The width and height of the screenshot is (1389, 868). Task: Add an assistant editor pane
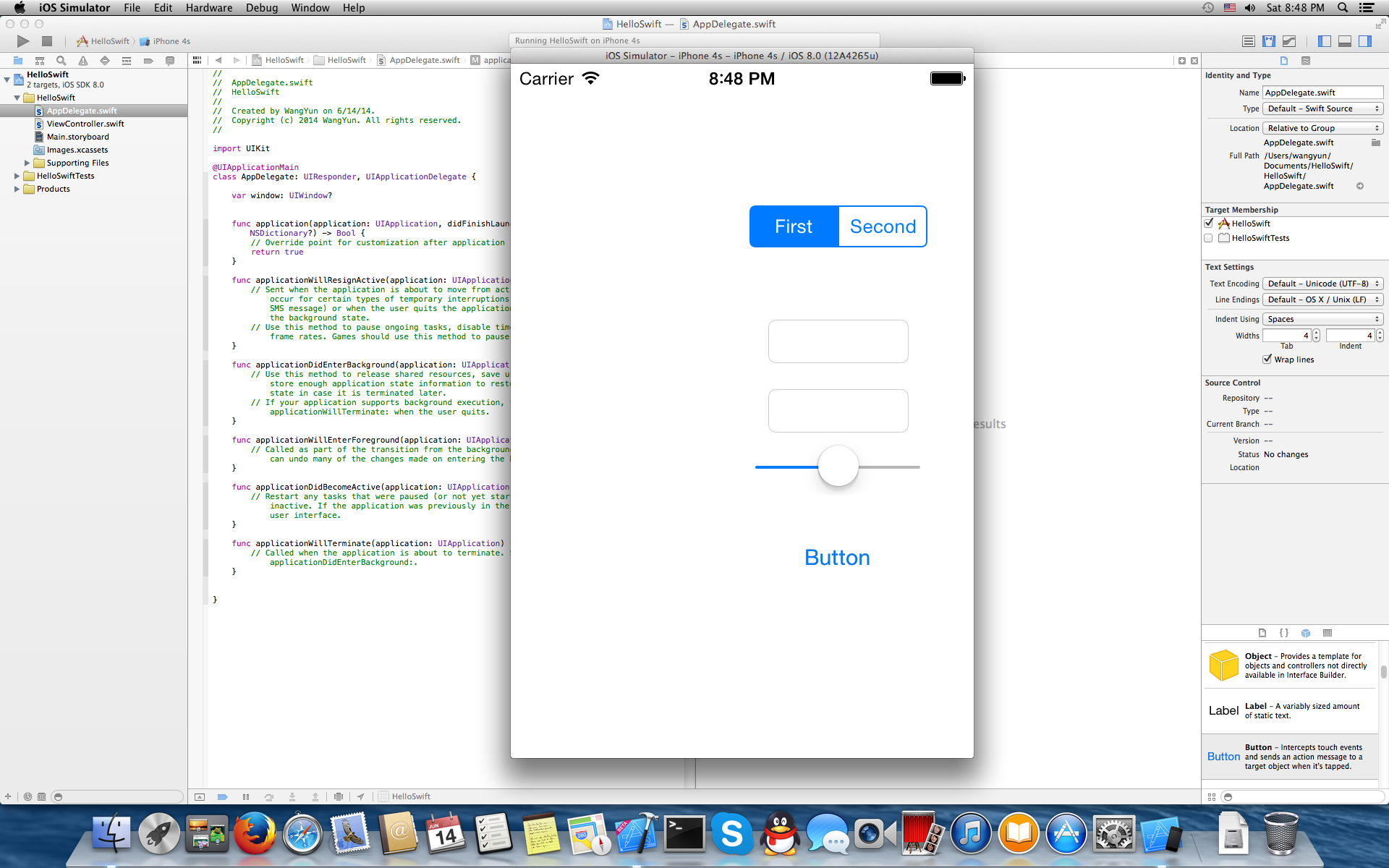(x=1182, y=61)
